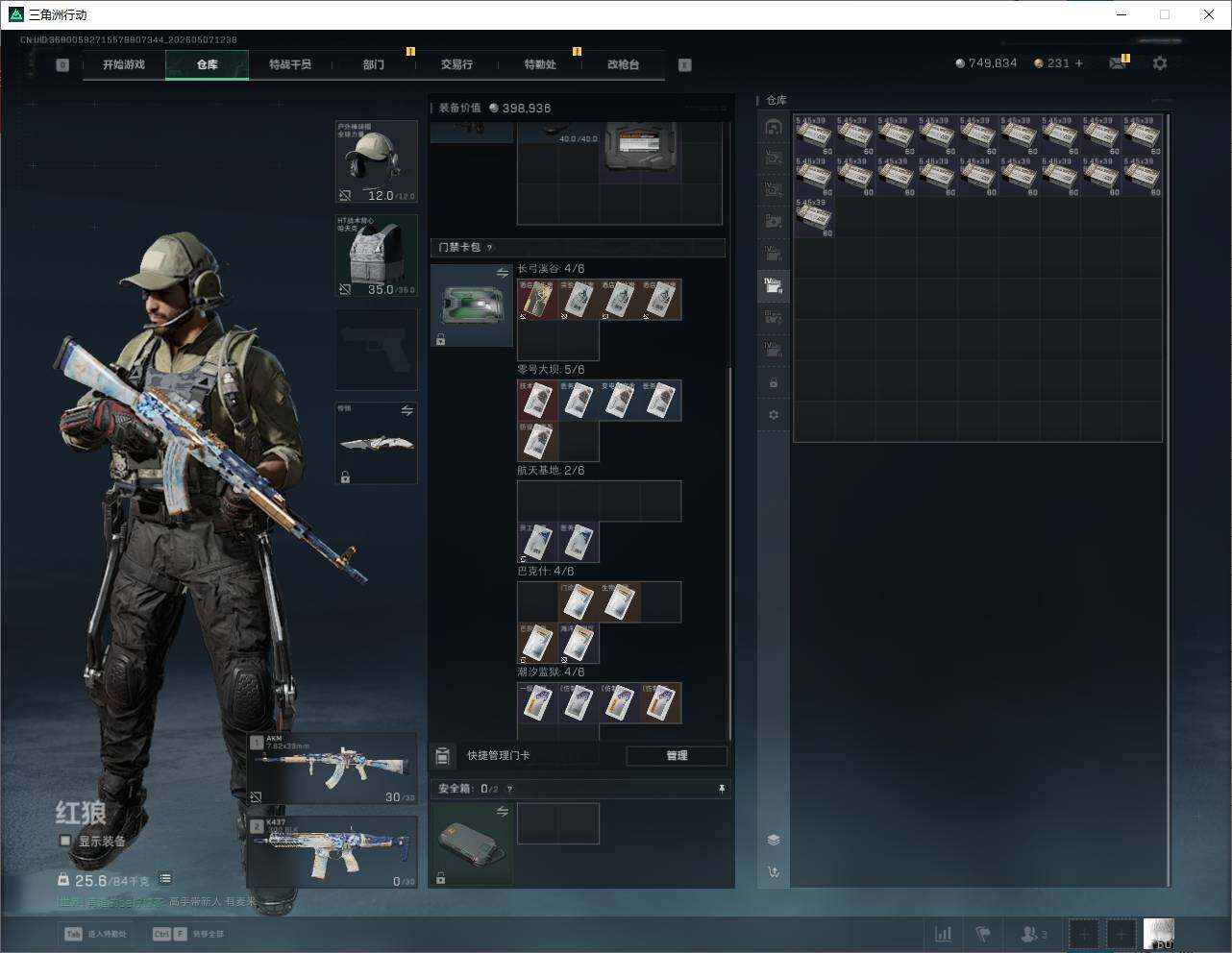Select the keycard pack container item

[x=471, y=305]
